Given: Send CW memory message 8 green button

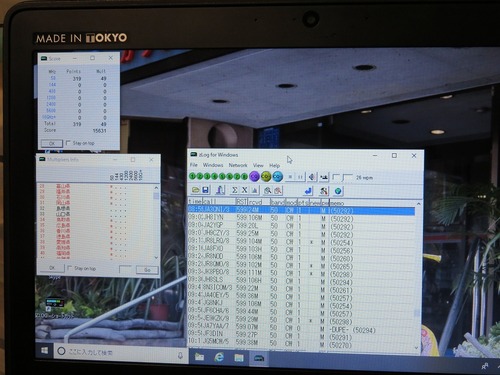Looking at the screenshot, I should tap(244, 176).
